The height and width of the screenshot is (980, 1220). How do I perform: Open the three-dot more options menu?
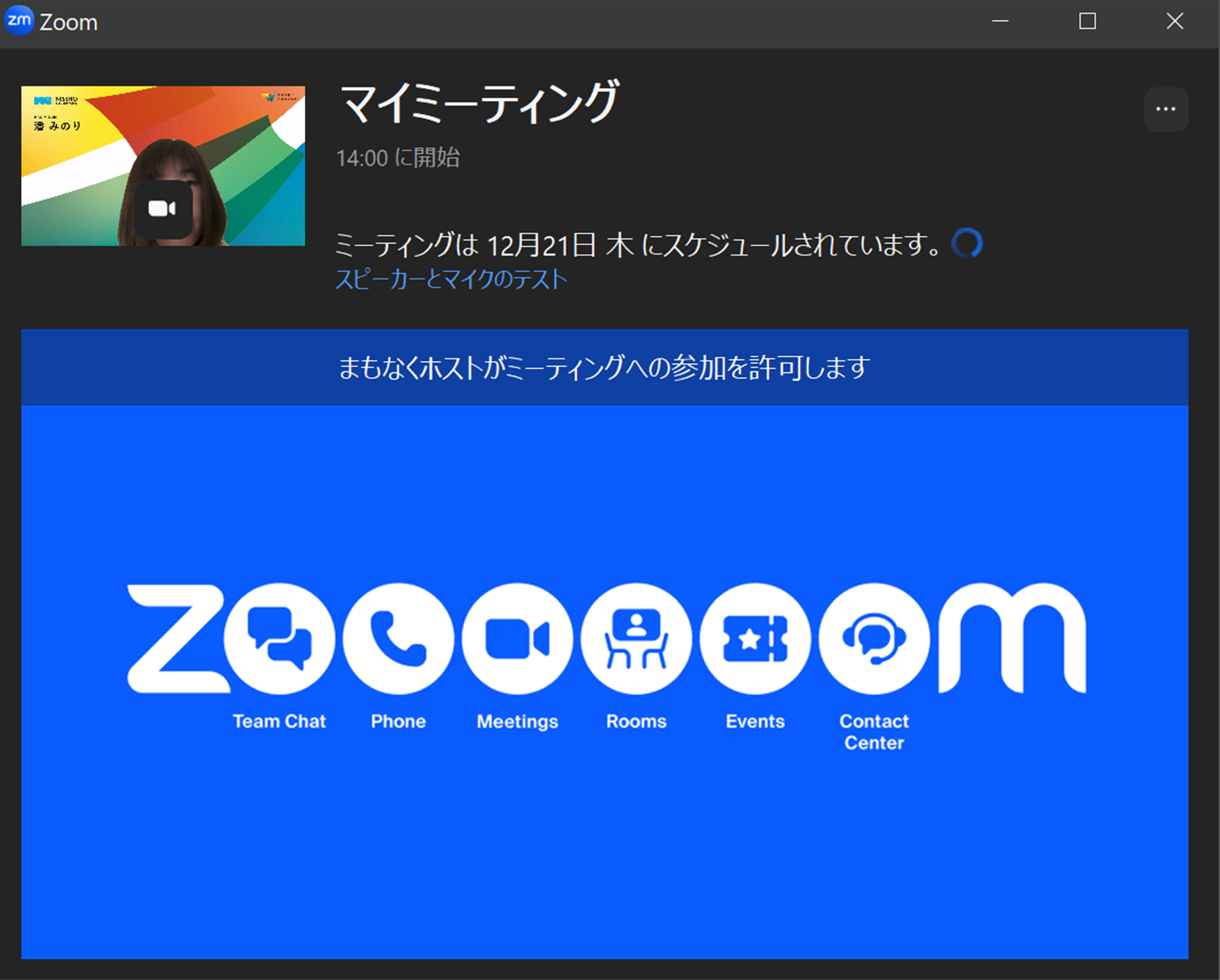tap(1165, 109)
